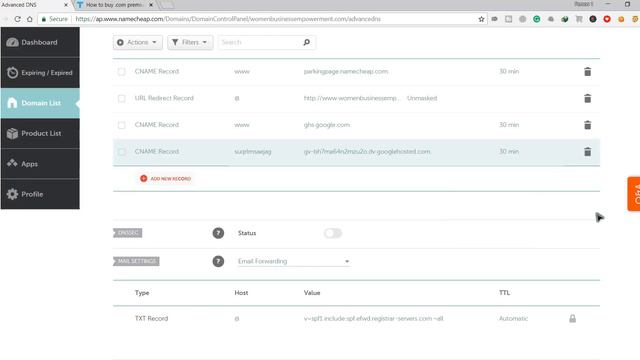
Task: Delete the URL Redirect Record
Action: (587, 98)
